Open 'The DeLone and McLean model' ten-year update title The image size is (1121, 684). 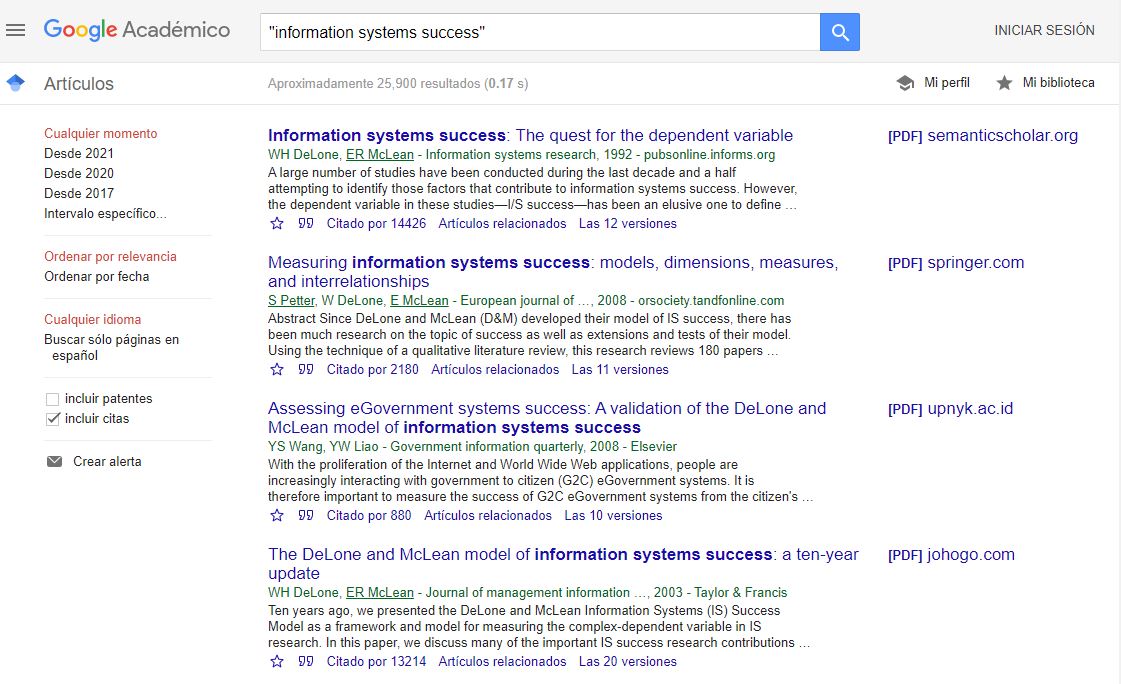[563, 563]
